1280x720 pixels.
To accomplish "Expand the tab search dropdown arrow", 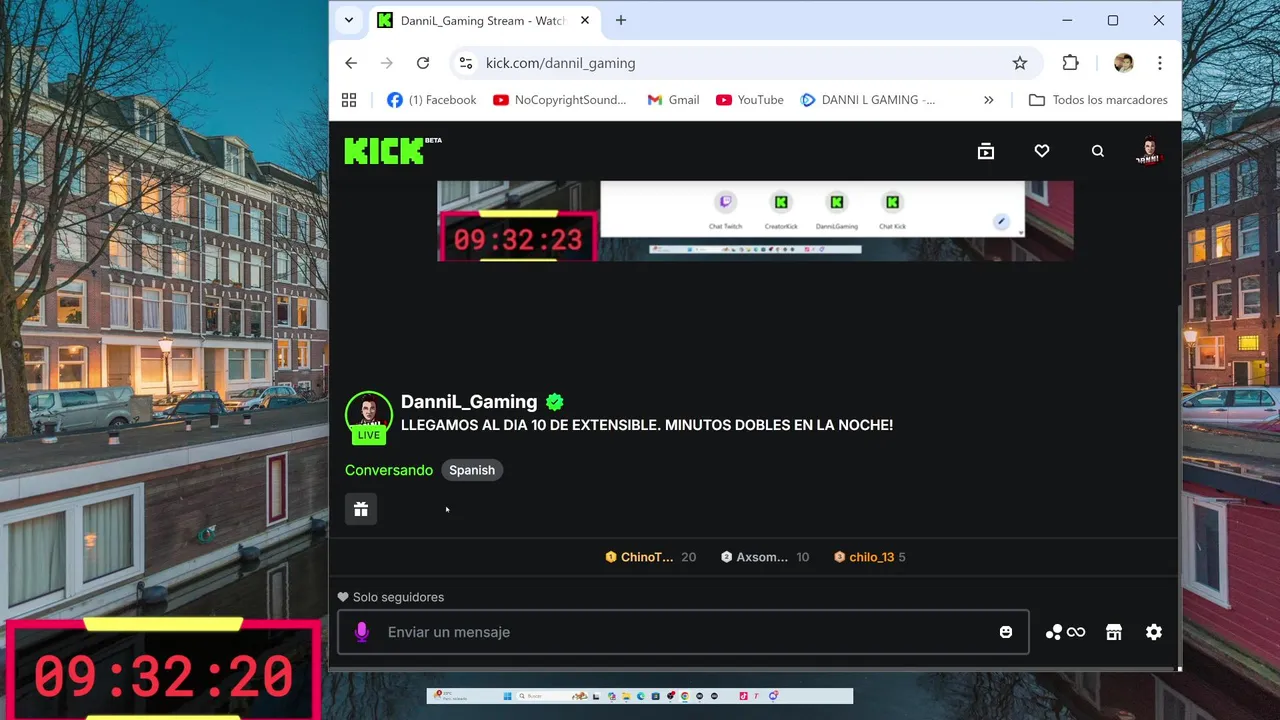I will pos(349,20).
